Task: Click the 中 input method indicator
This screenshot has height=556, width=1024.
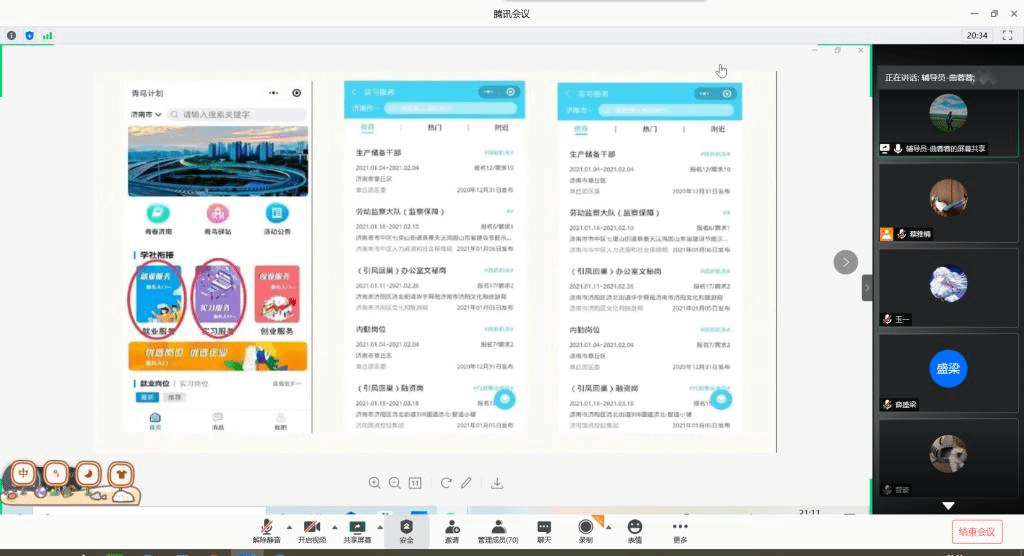Action: (24, 472)
